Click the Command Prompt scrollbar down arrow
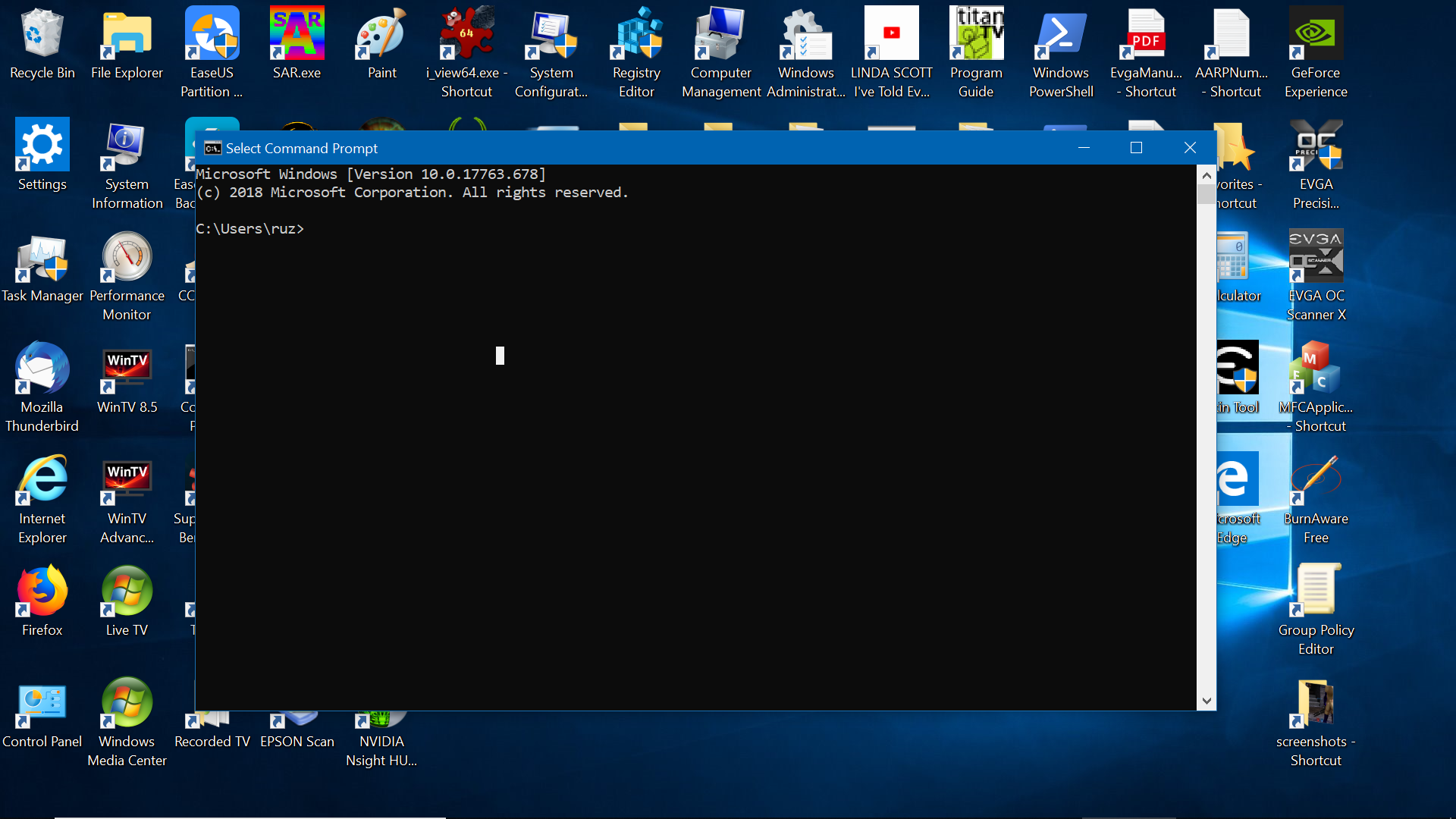The width and height of the screenshot is (1456, 819). tap(1207, 701)
